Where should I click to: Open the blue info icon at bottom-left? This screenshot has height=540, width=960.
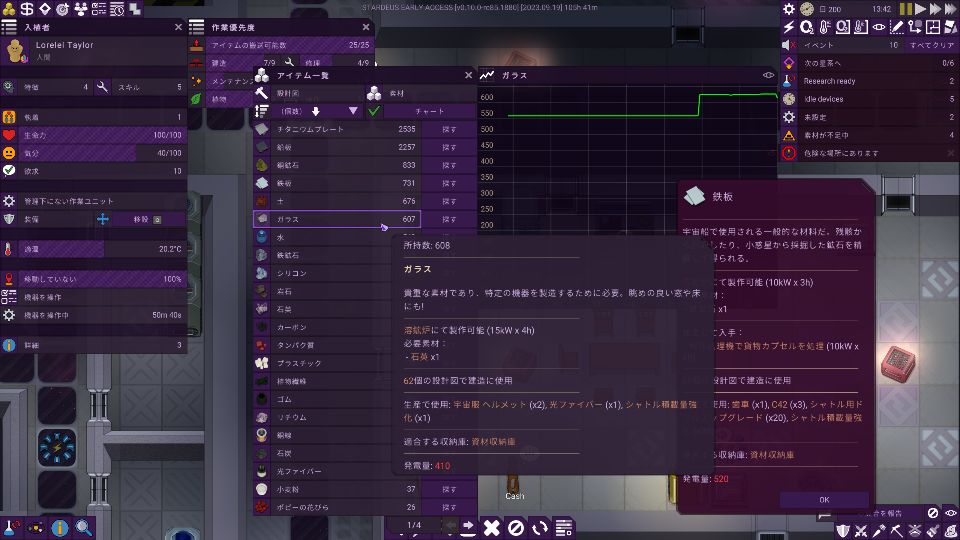[59, 527]
